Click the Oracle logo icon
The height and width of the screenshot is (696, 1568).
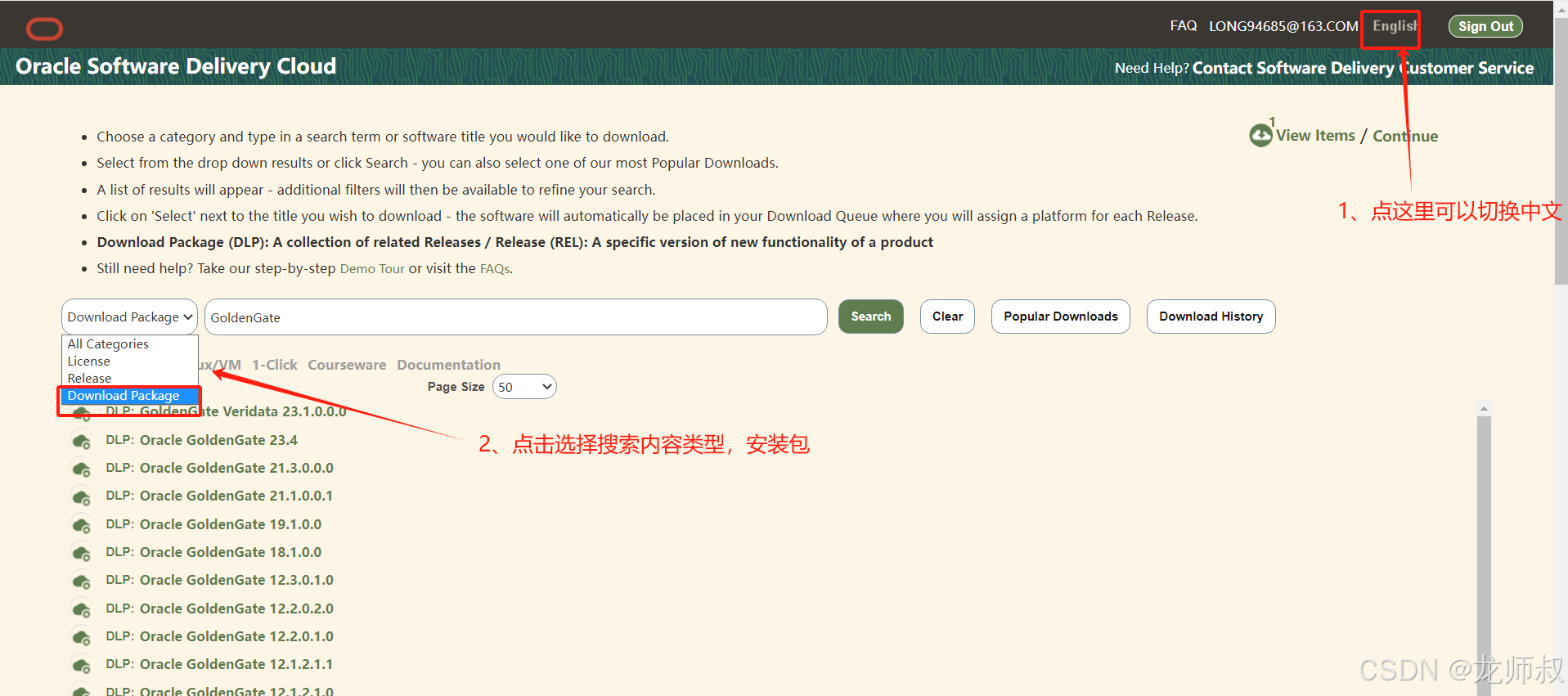tap(44, 29)
